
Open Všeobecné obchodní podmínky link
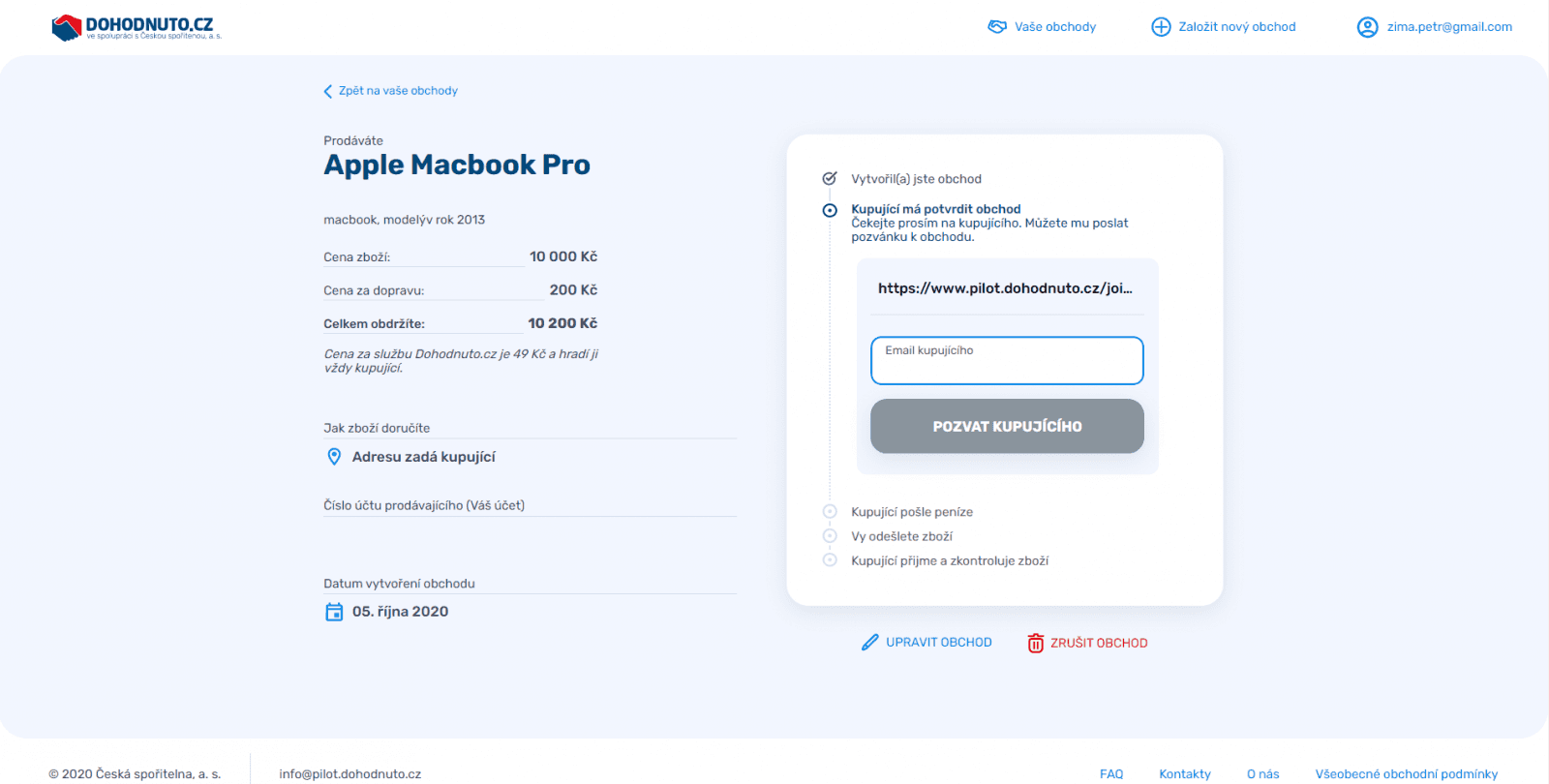click(x=1406, y=773)
